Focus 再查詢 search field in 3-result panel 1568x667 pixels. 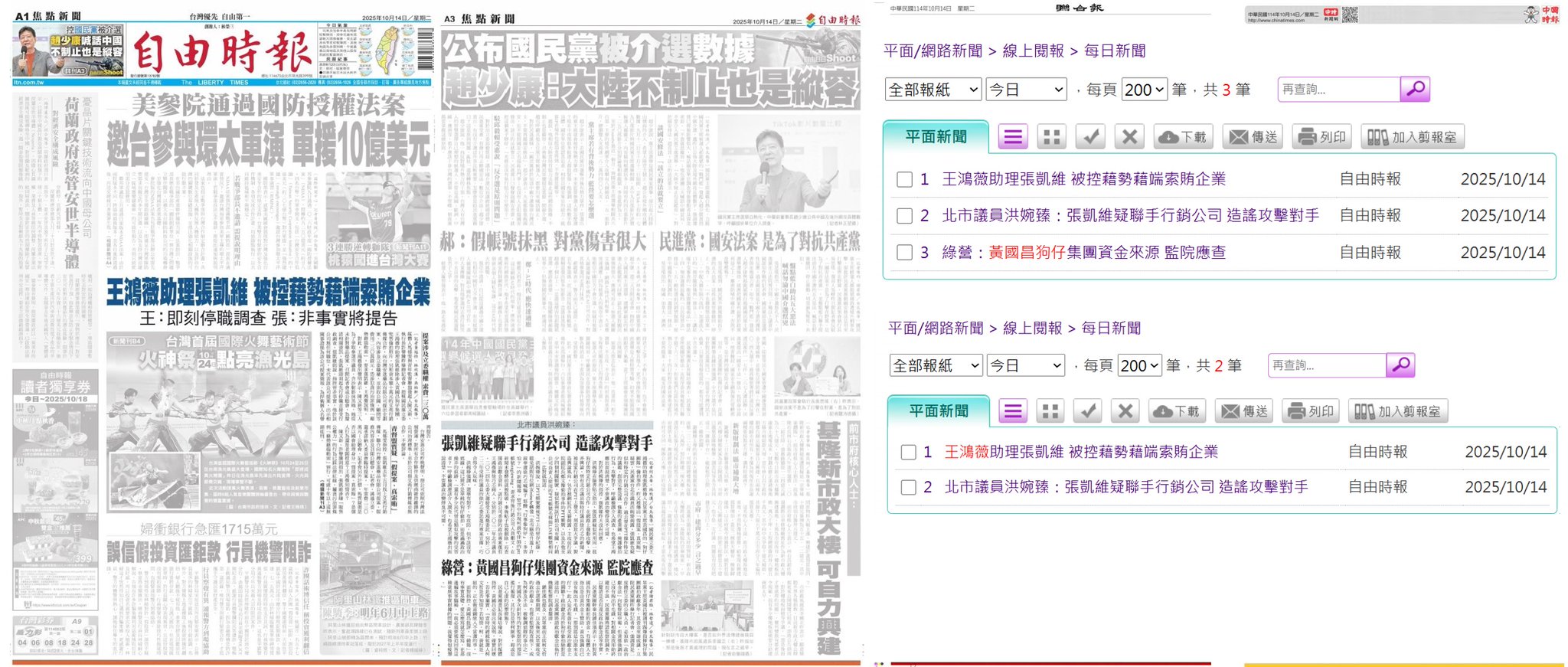click(x=1339, y=90)
